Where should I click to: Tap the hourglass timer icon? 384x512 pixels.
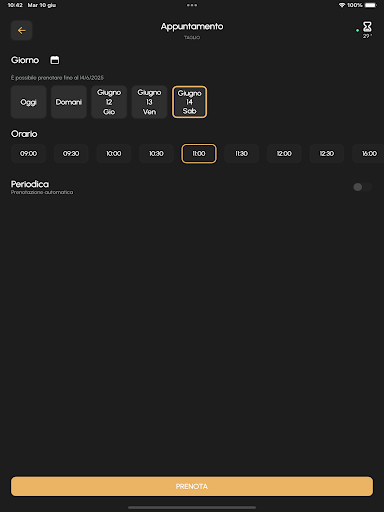point(367,27)
